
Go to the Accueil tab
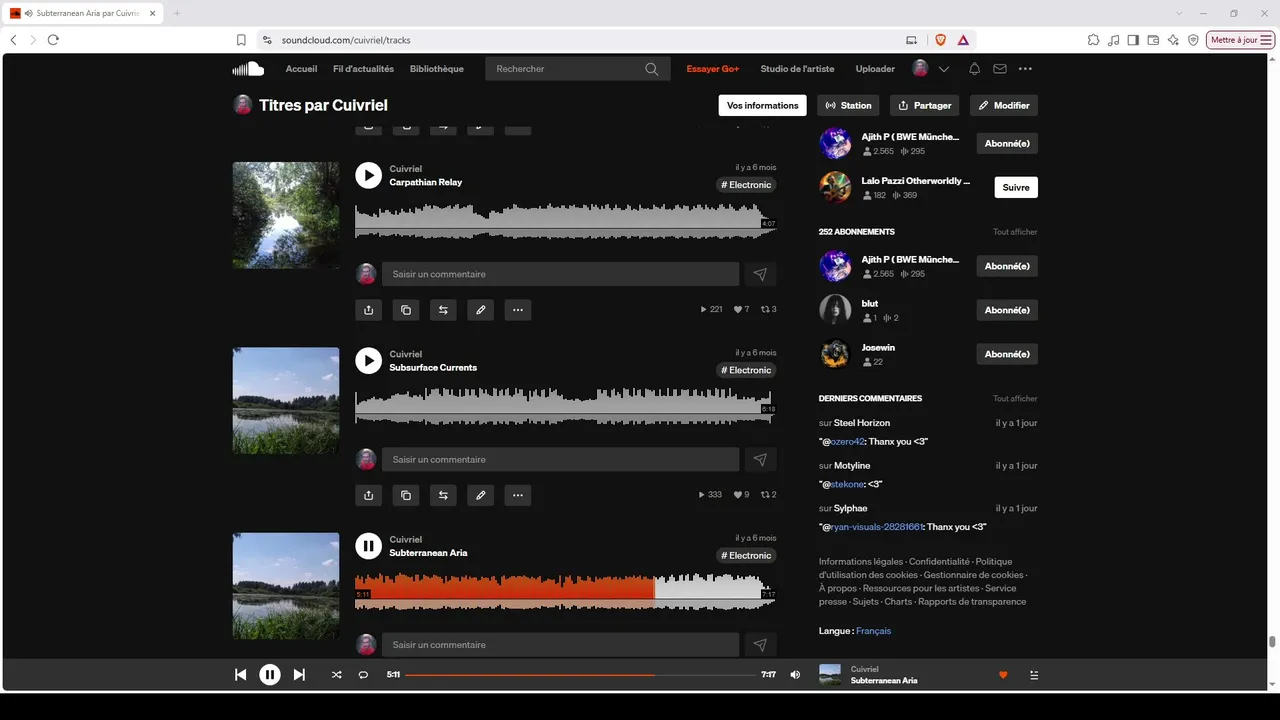(301, 69)
